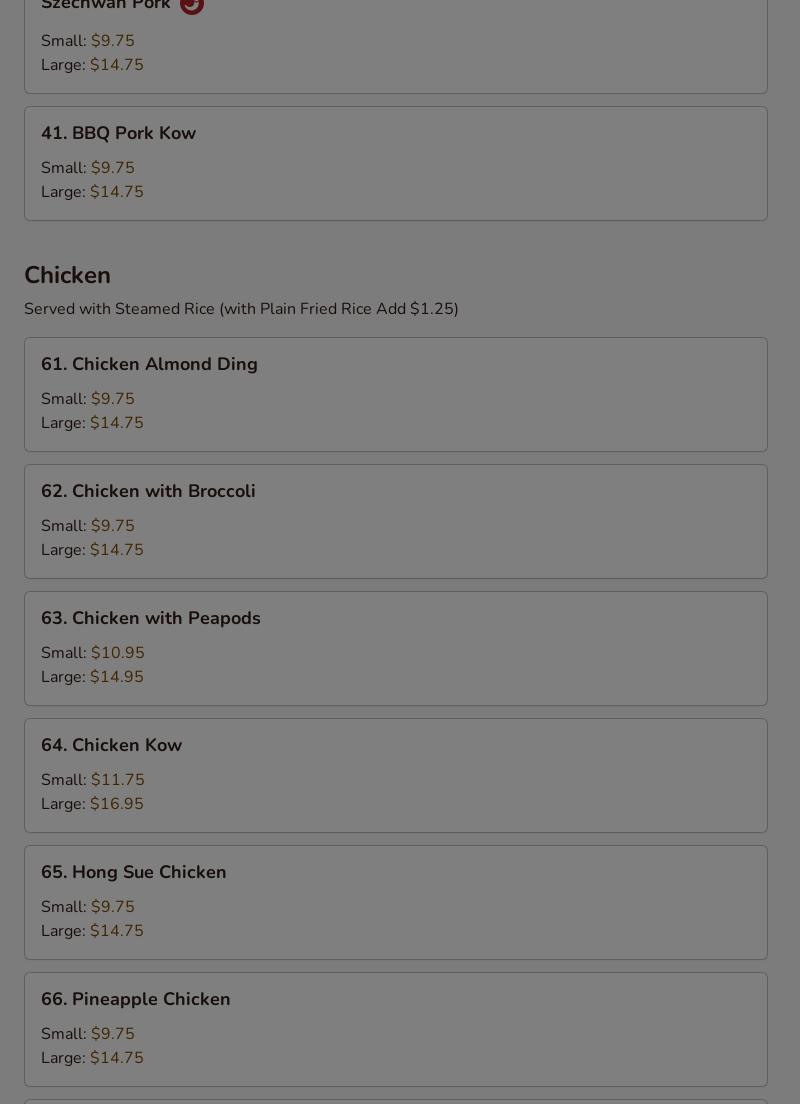Click Small $9.75 price of Chicken Almond Ding
The width and height of the screenshot is (800, 1104).
88,399
